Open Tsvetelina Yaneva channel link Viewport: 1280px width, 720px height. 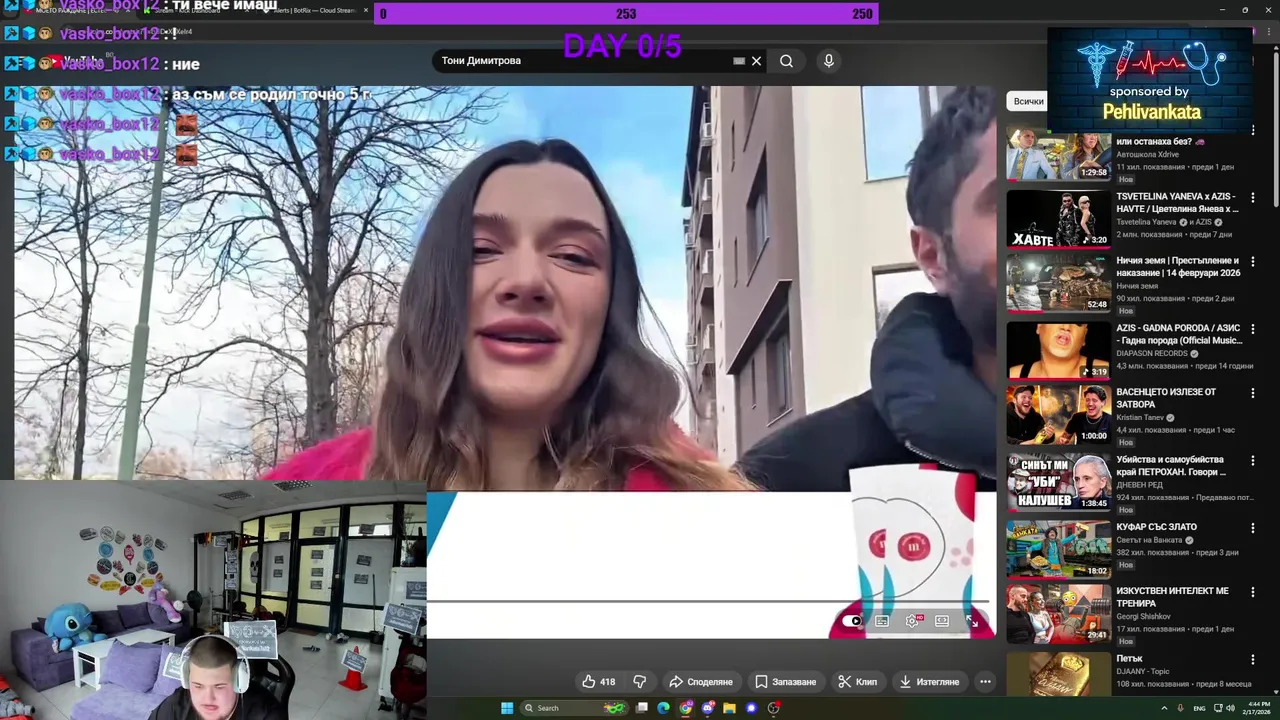(1146, 222)
